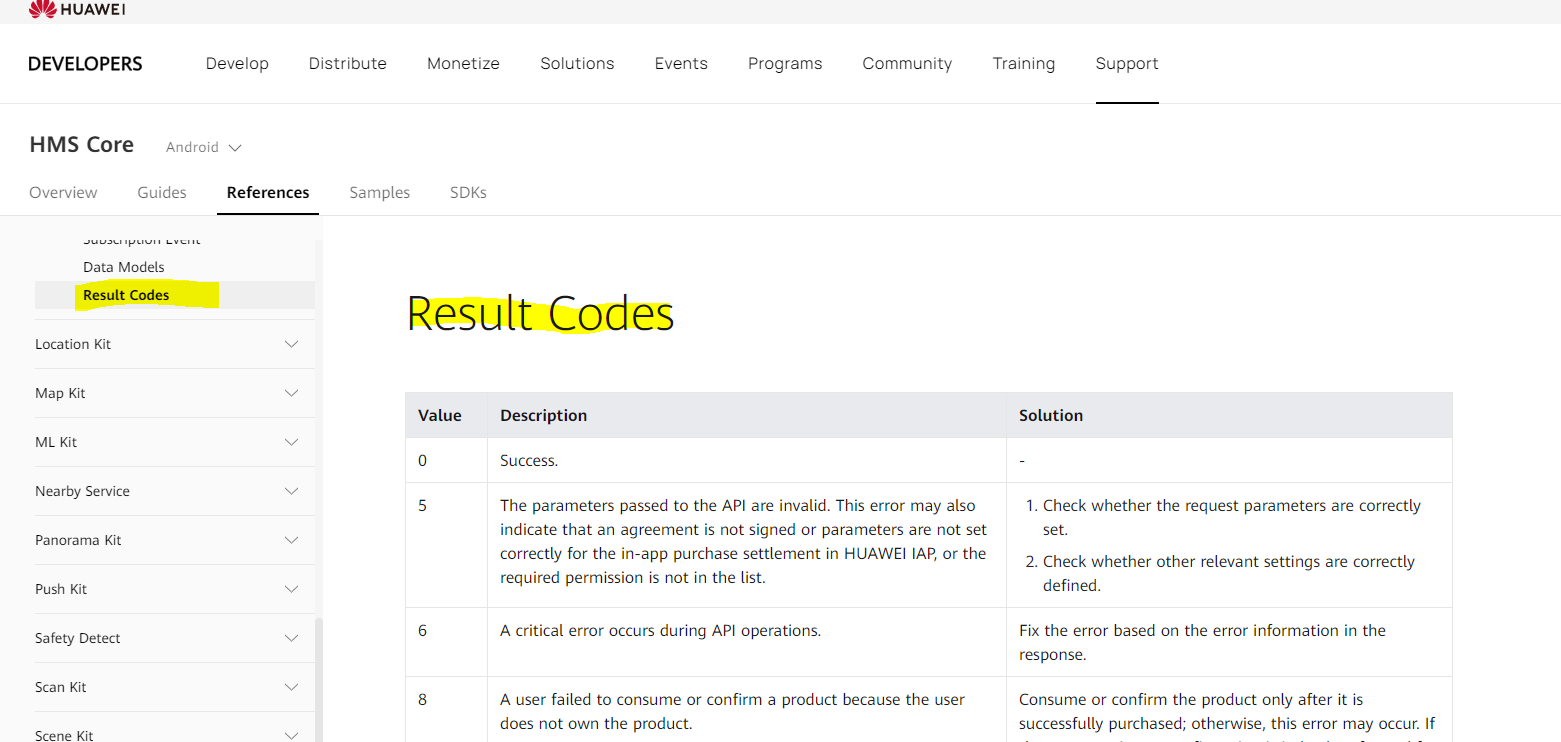Click the ML Kit label
The image size is (1561, 742).
(x=56, y=442)
